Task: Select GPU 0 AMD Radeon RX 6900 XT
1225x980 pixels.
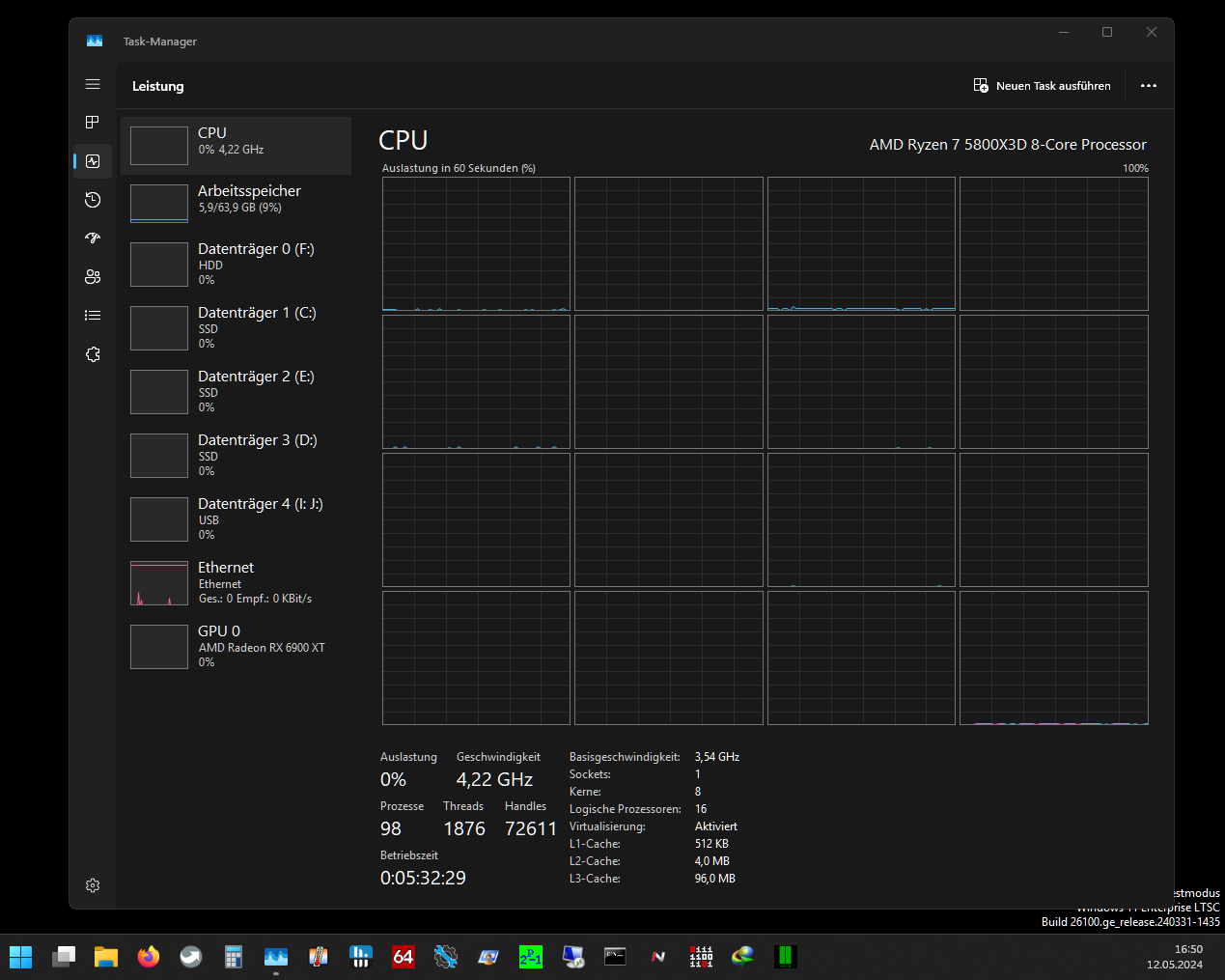Action: (236, 646)
